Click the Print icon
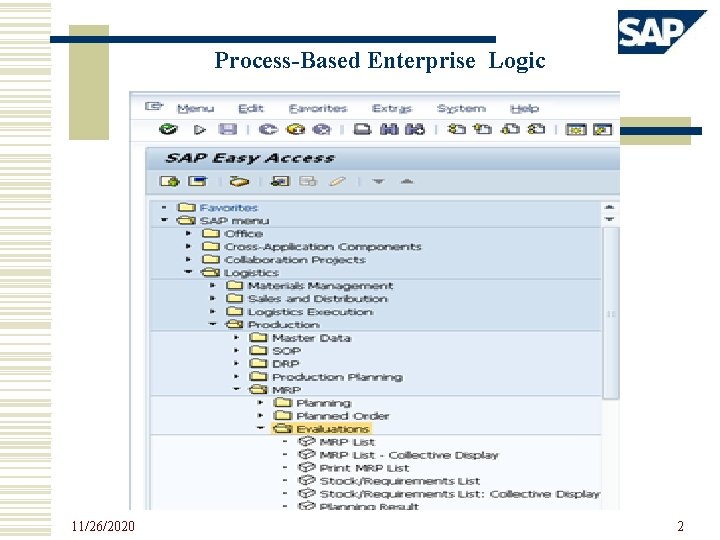Screen dimensions: 720x540 362,129
